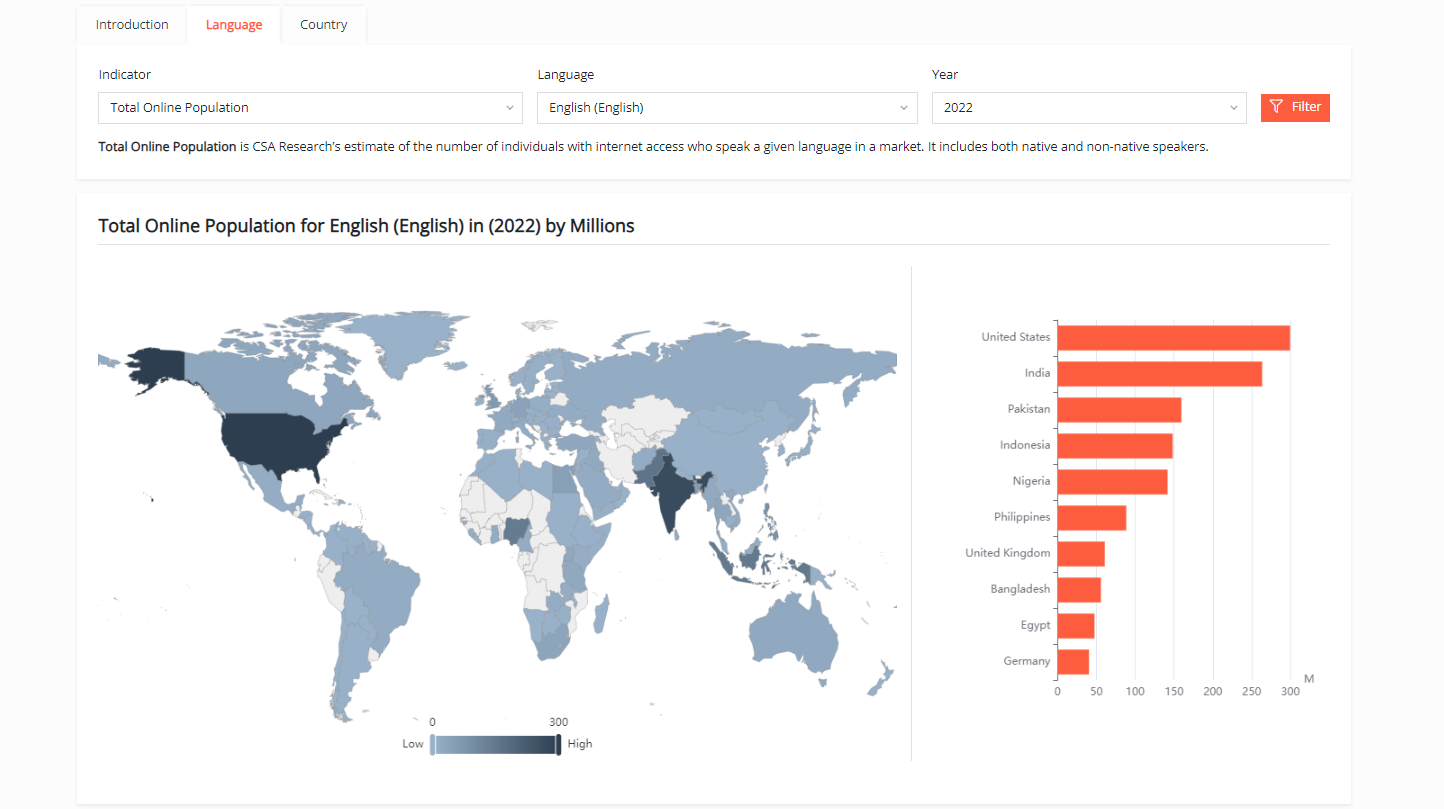1444x809 pixels.
Task: Click the Germany bar in the chart
Action: 1073,662
